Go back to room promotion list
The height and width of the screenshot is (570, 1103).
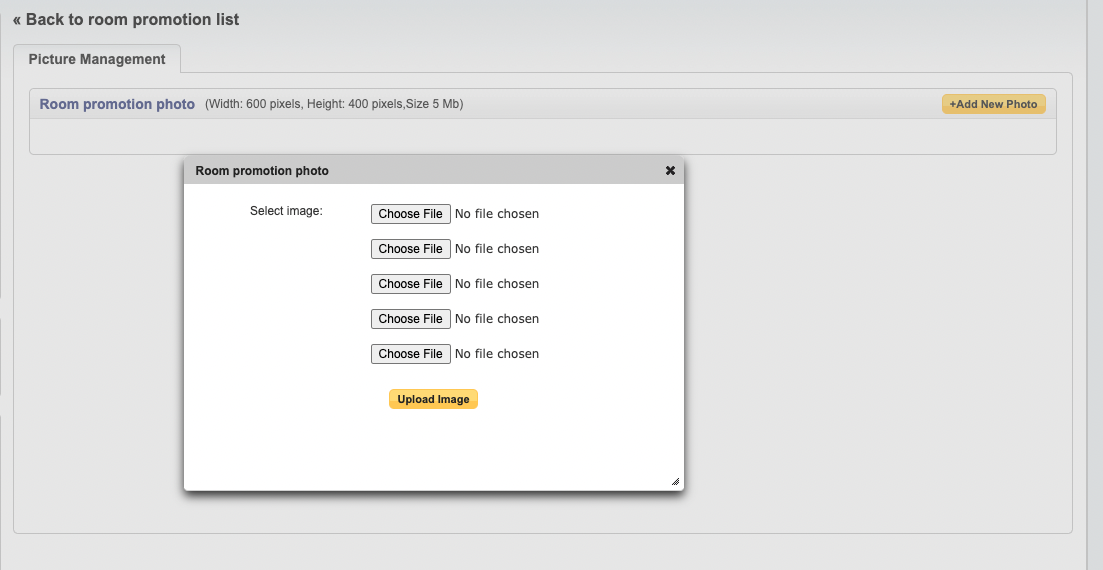point(126,19)
